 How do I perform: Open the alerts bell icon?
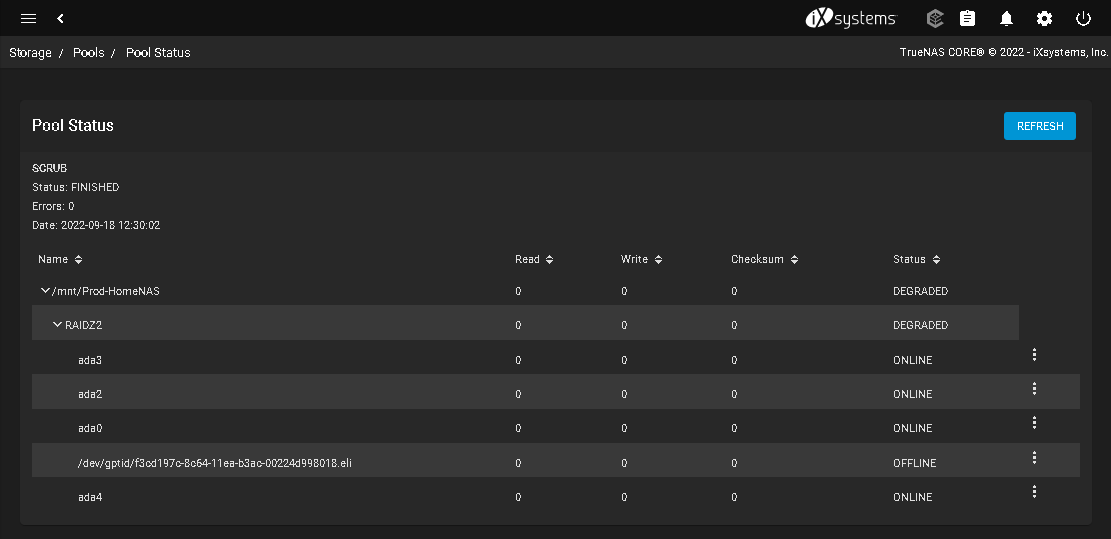click(1006, 18)
